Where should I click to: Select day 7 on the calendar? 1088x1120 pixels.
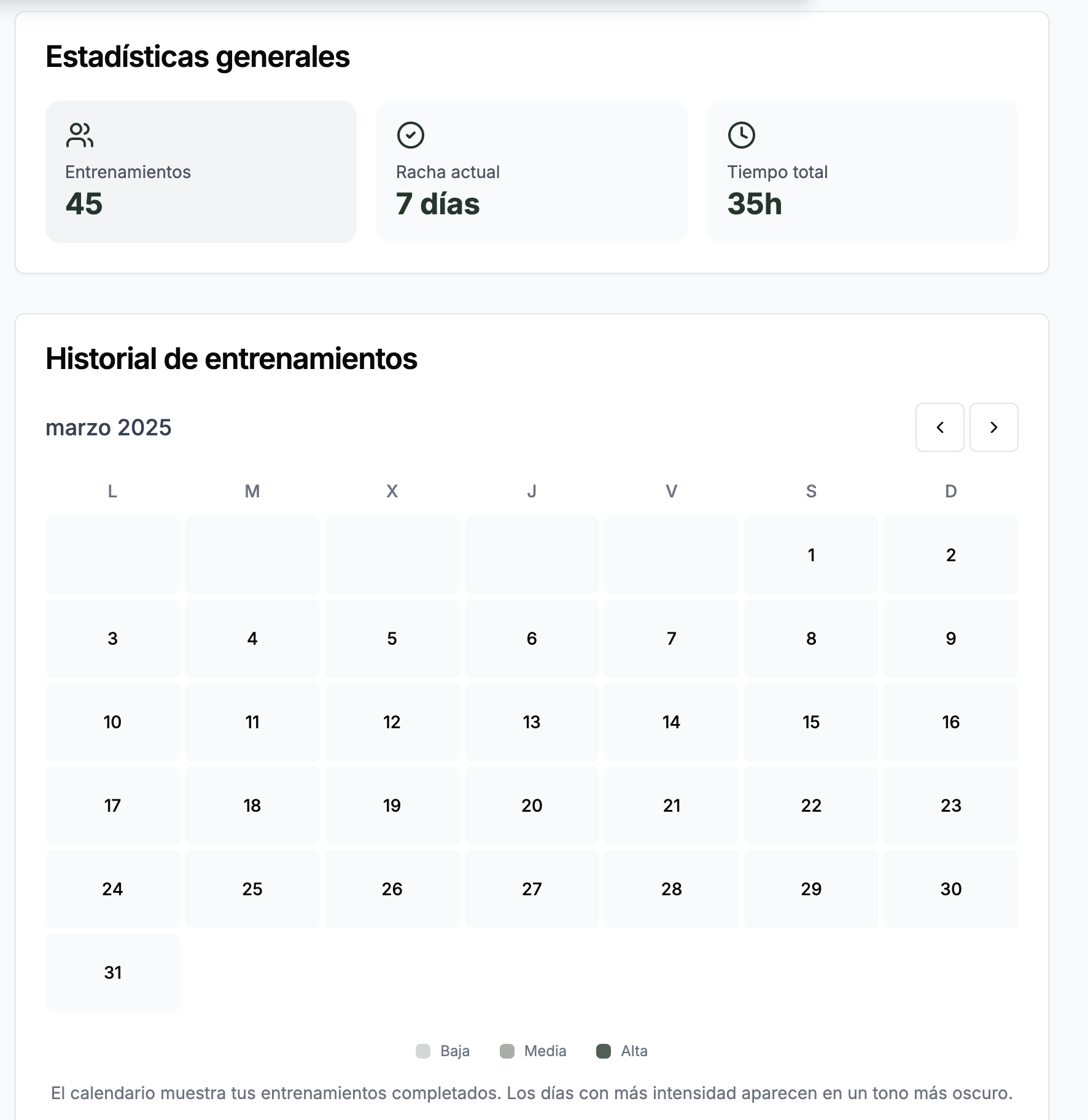[672, 639]
